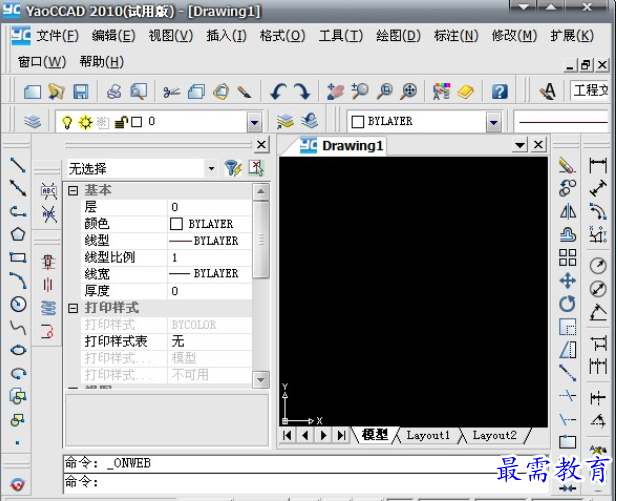Open Print Preview icon
The image size is (618, 501).
point(139,91)
